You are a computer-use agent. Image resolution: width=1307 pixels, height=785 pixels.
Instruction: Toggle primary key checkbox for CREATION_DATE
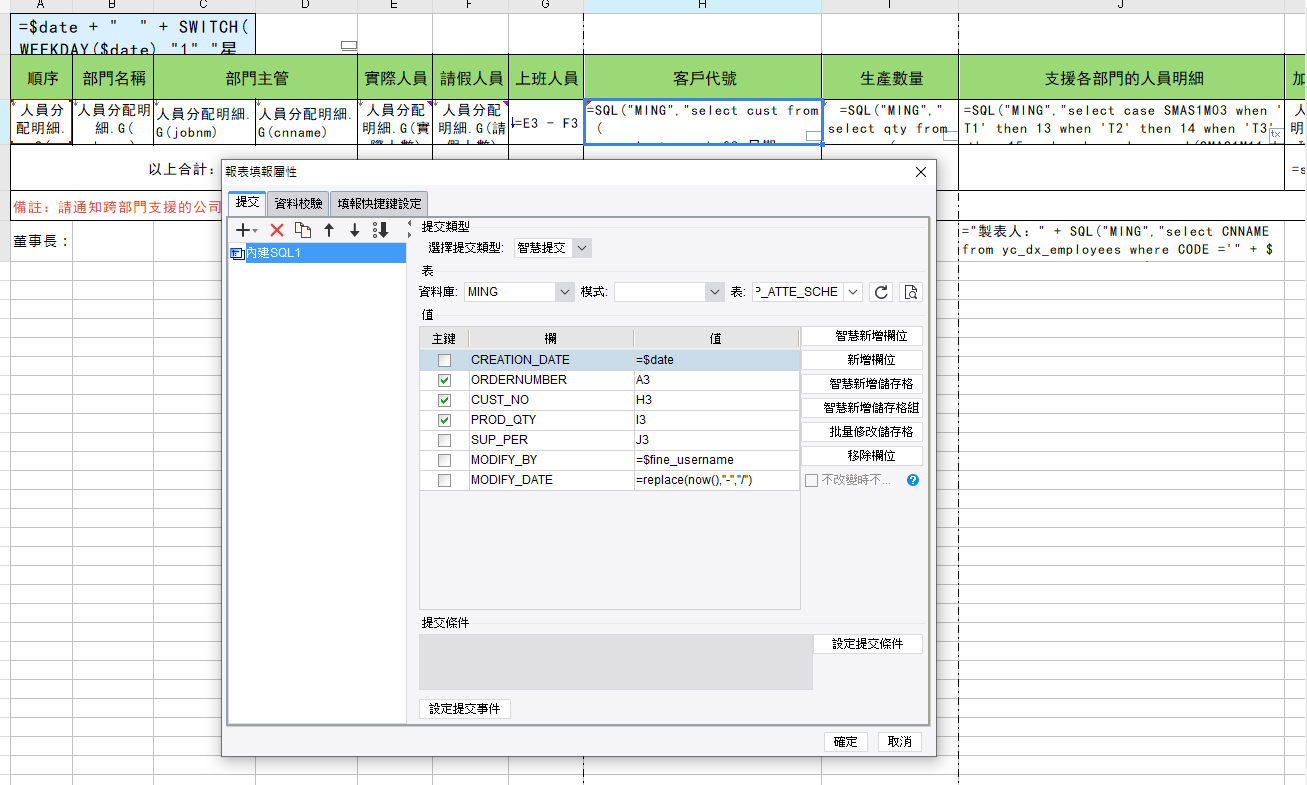[444, 360]
